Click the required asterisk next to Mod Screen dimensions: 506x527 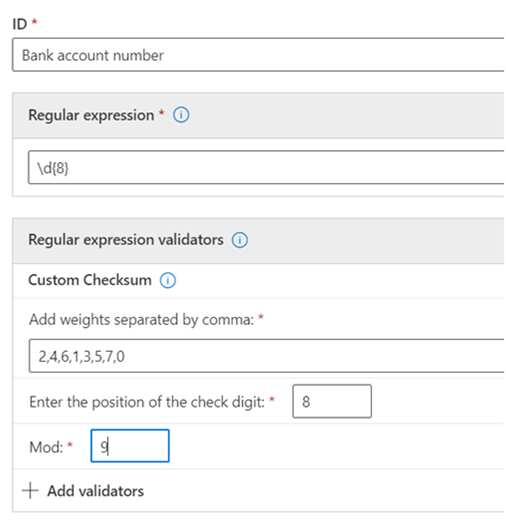tap(70, 445)
